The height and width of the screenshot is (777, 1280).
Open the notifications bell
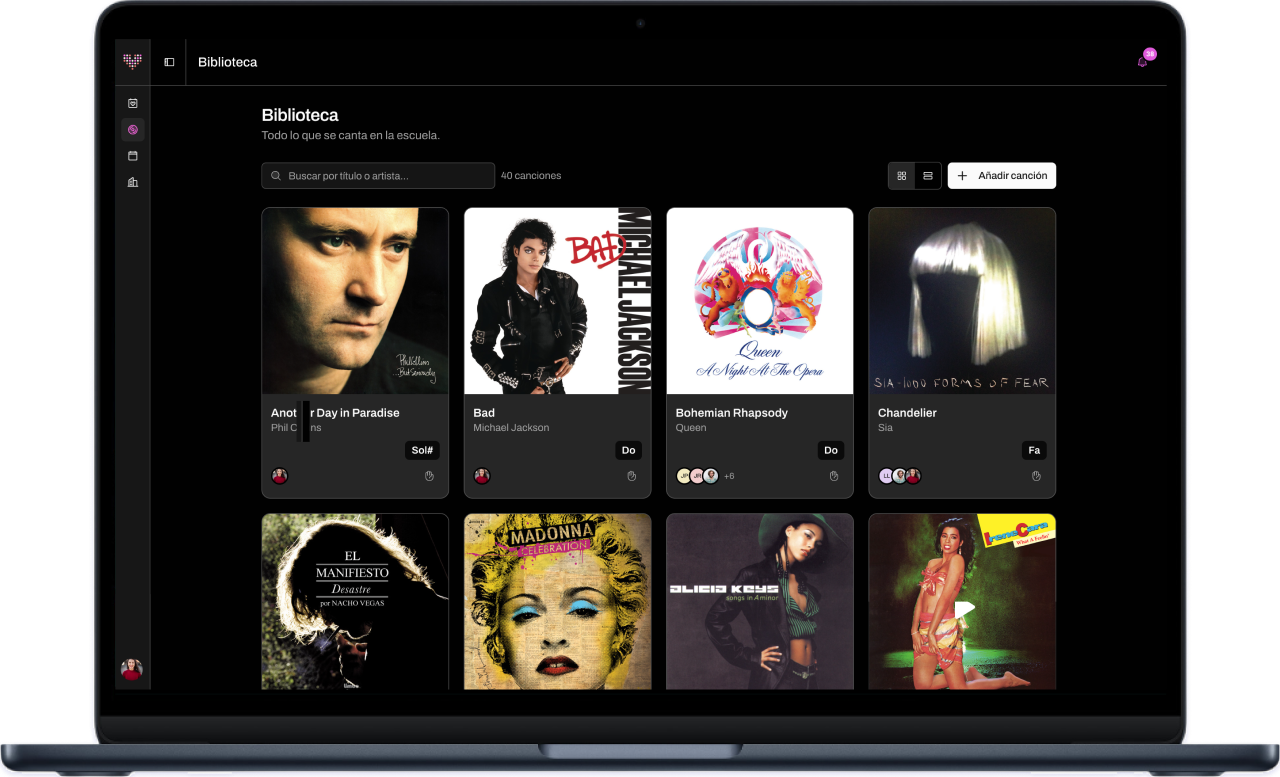click(x=1142, y=62)
